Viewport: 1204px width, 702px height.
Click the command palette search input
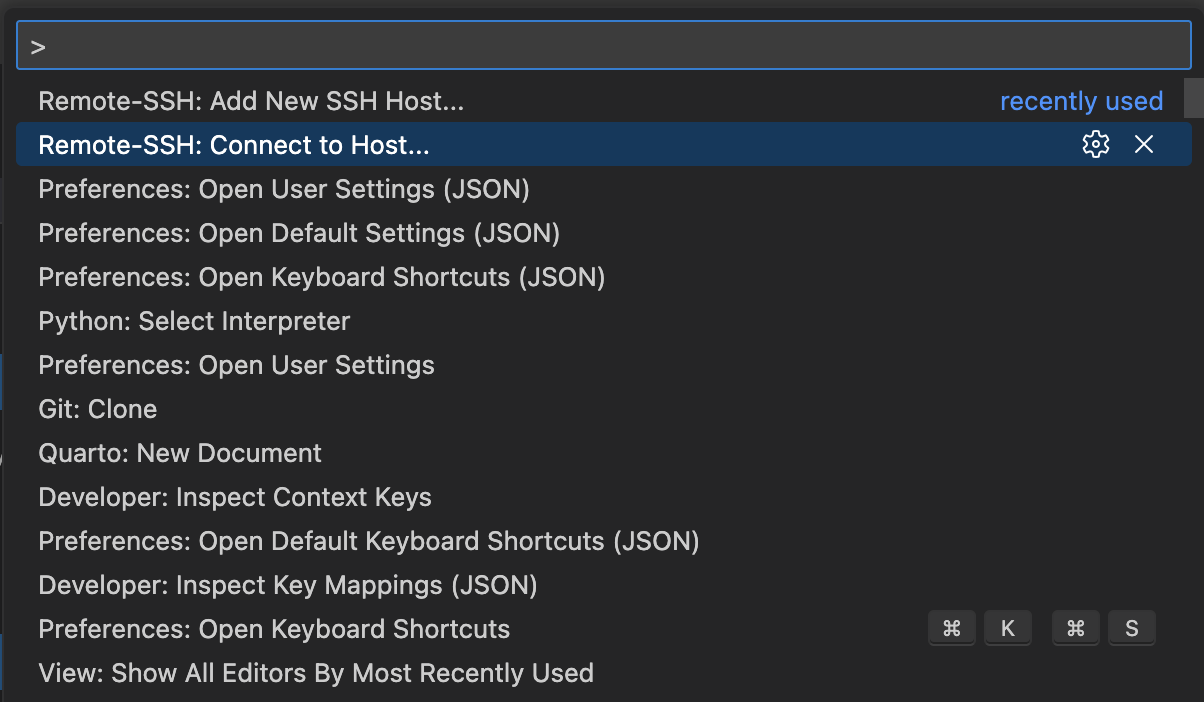(x=600, y=46)
